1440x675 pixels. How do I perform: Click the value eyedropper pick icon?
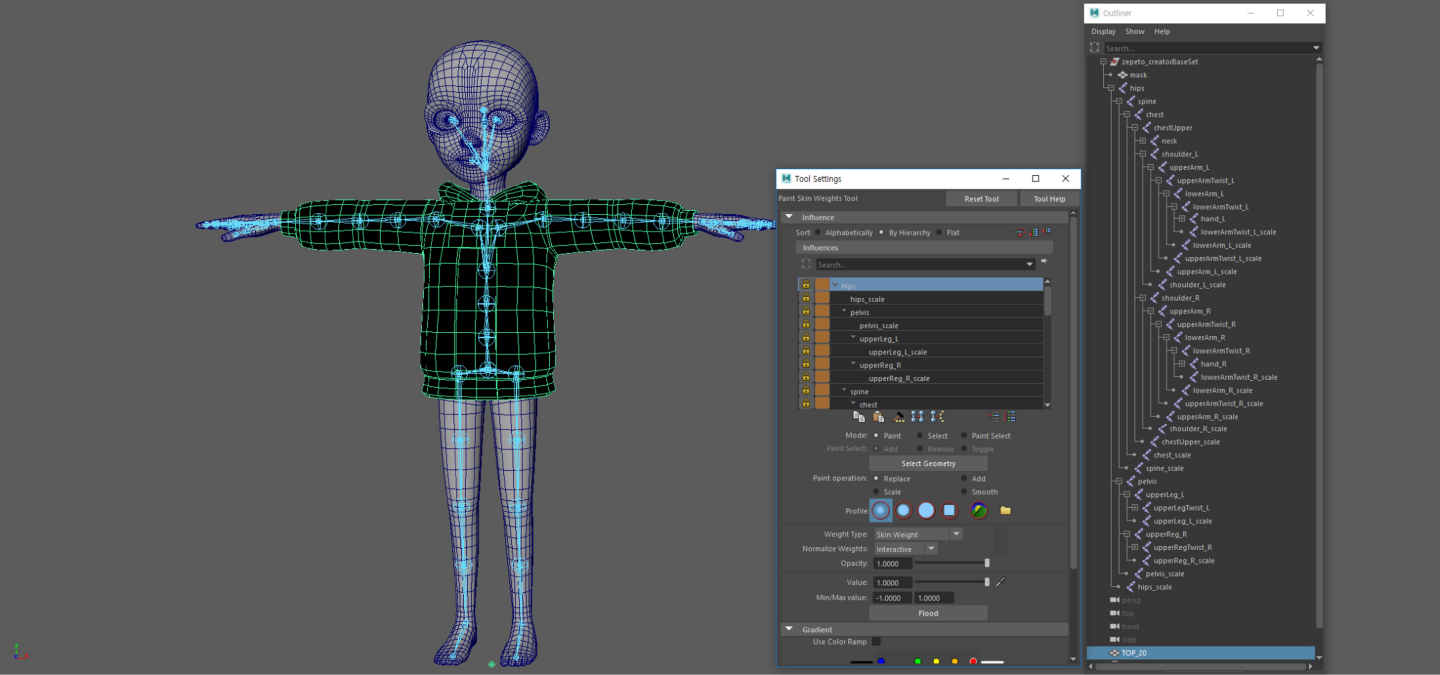pos(1000,582)
